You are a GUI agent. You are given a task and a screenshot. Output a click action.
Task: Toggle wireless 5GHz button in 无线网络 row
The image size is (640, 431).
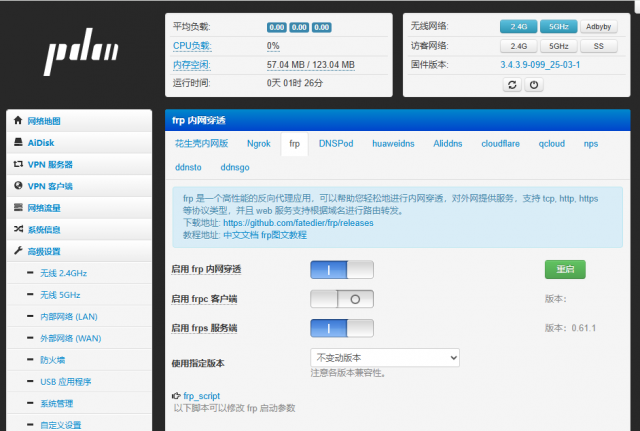click(558, 27)
